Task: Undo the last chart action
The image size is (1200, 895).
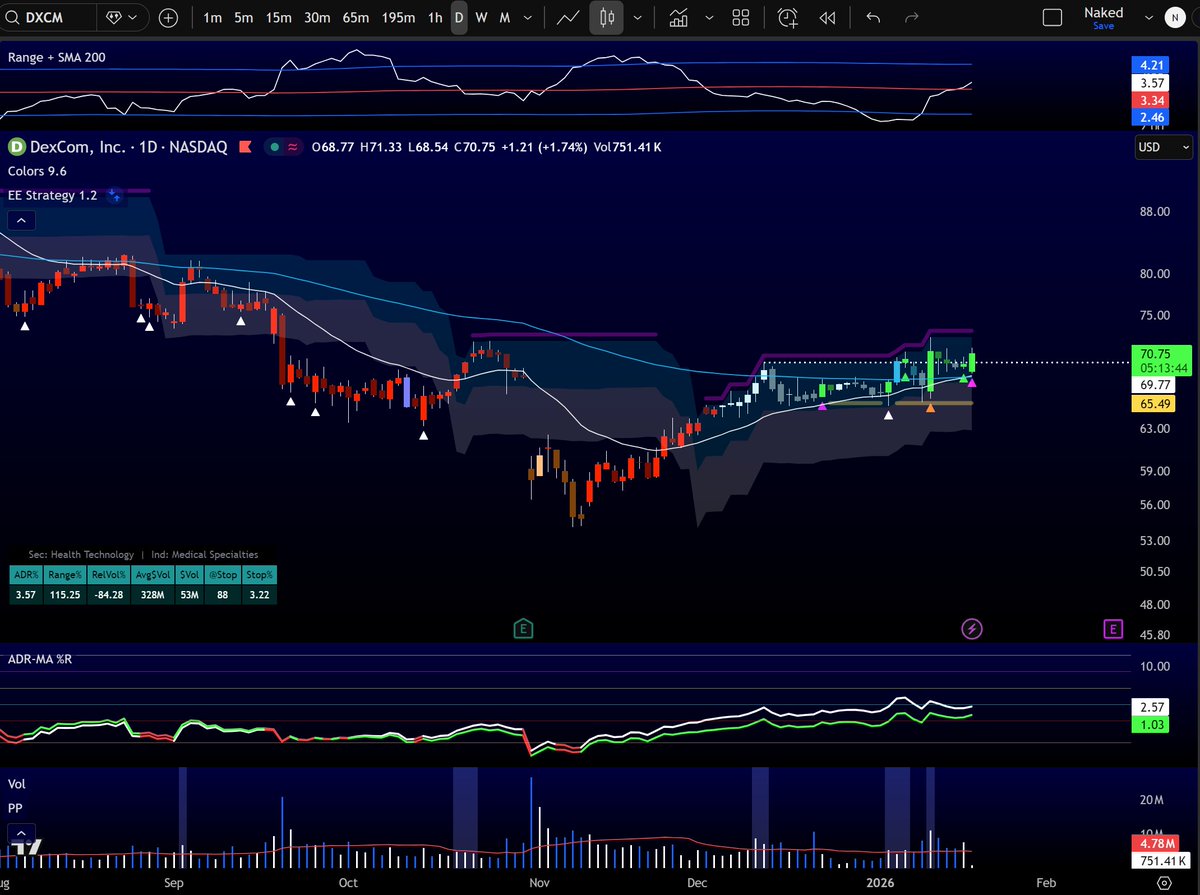Action: coord(874,17)
